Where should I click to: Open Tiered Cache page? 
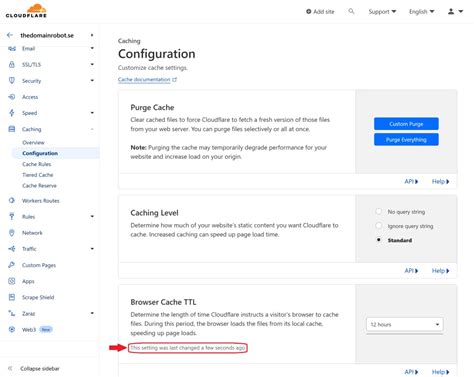point(38,175)
